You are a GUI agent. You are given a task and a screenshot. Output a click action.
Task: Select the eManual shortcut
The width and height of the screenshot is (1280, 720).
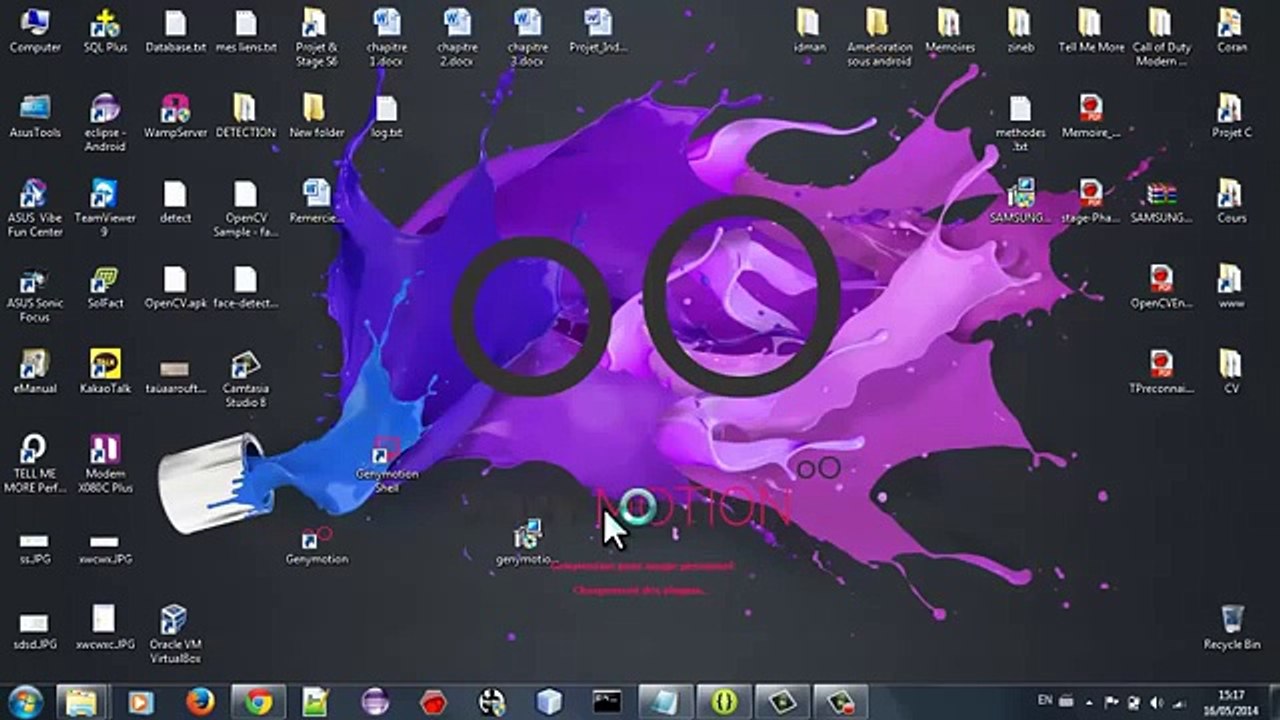(35, 372)
